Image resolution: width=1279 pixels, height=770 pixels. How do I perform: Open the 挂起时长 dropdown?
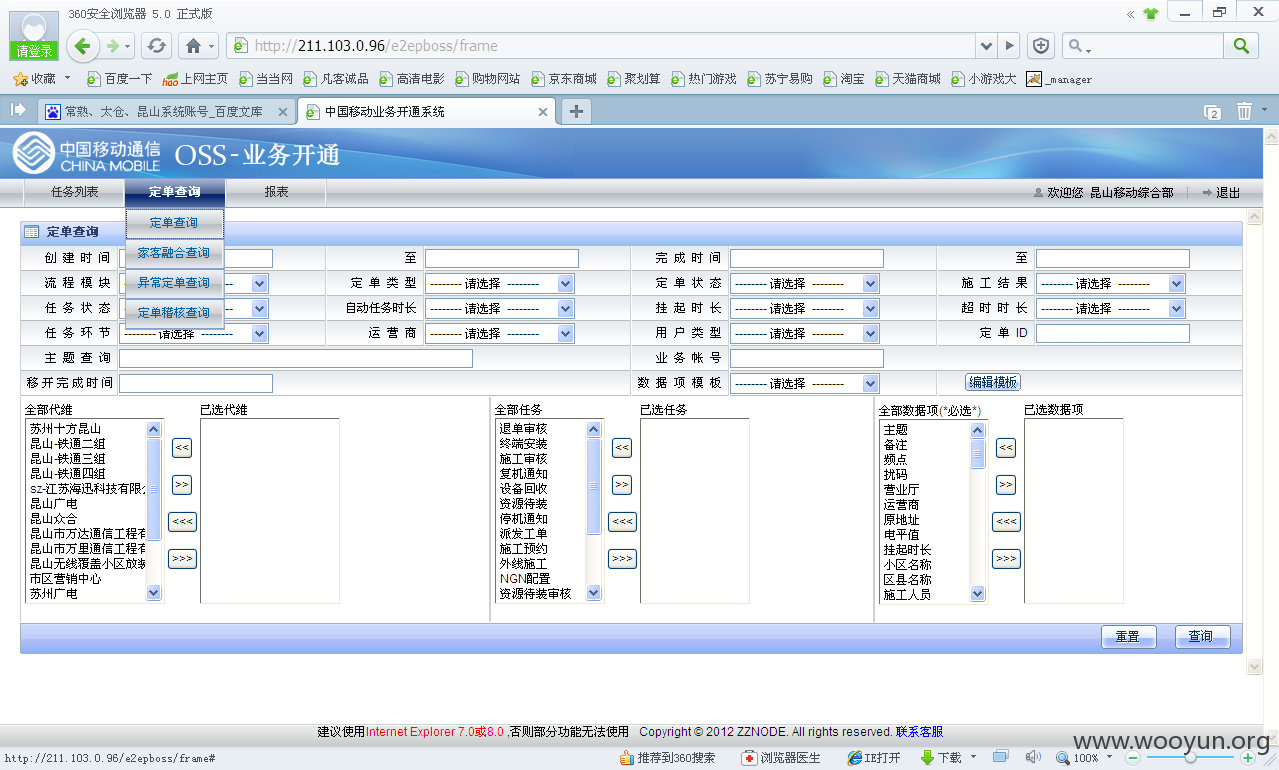click(804, 309)
